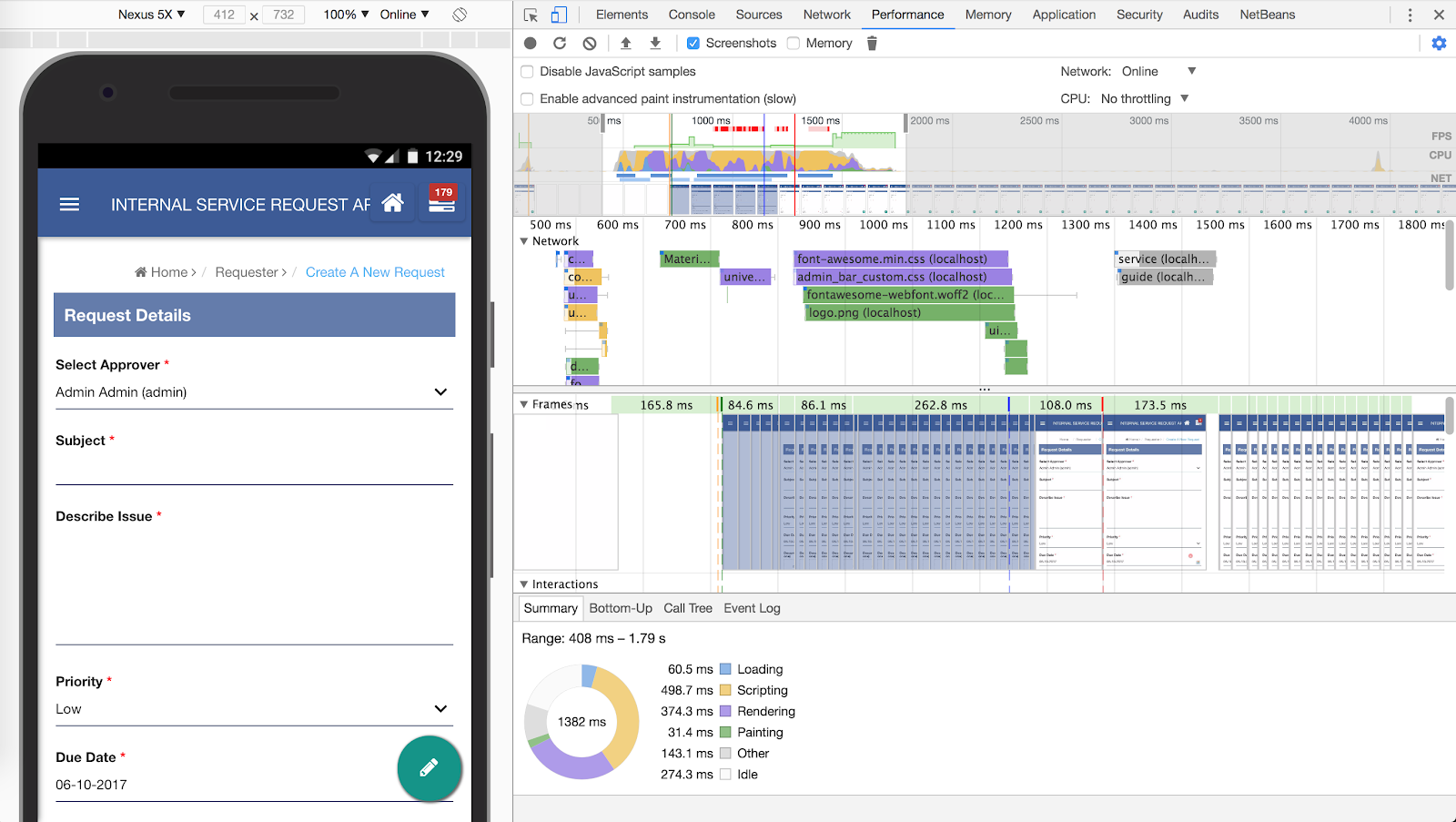Image resolution: width=1456 pixels, height=822 pixels.
Task: Close the DevTools panel
Action: [x=1439, y=15]
